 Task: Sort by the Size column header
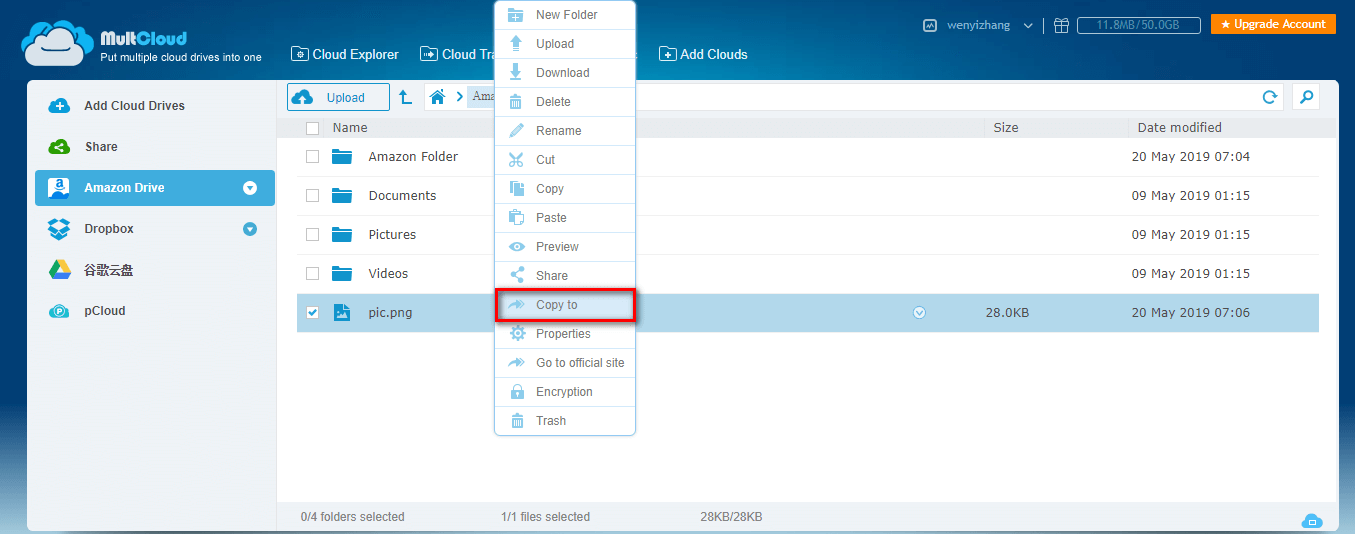(x=1006, y=128)
